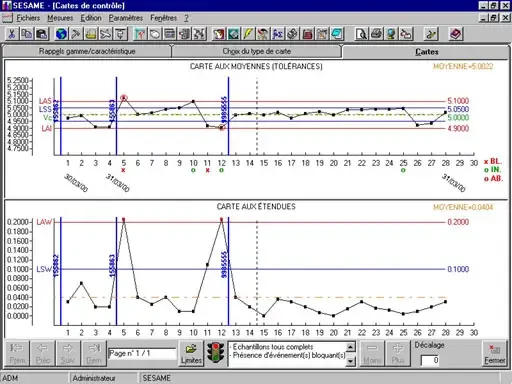
Task: Open the Edition menu
Action: click(91, 18)
